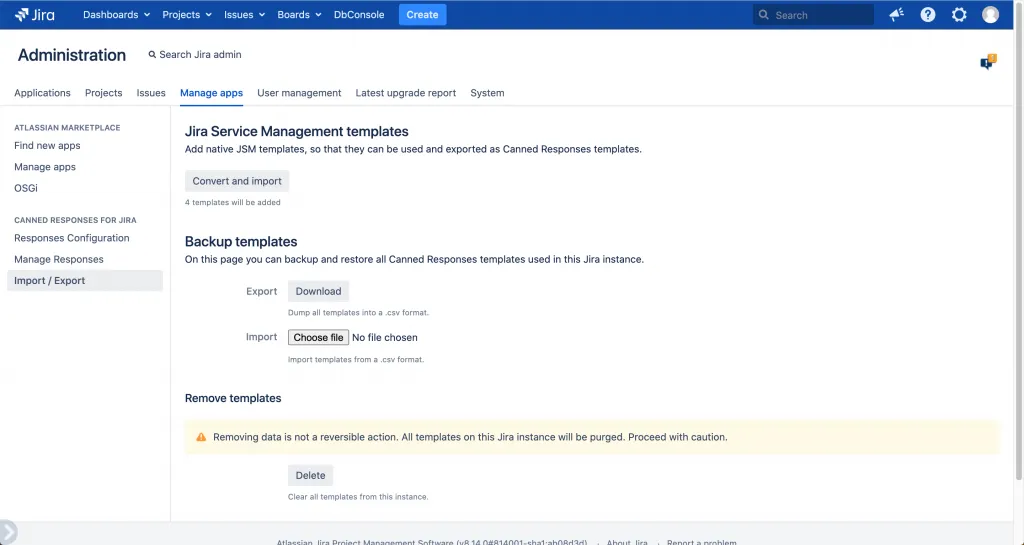This screenshot has height=545, width=1024.
Task: Expand the Issues dropdown in top bar
Action: 244,14
